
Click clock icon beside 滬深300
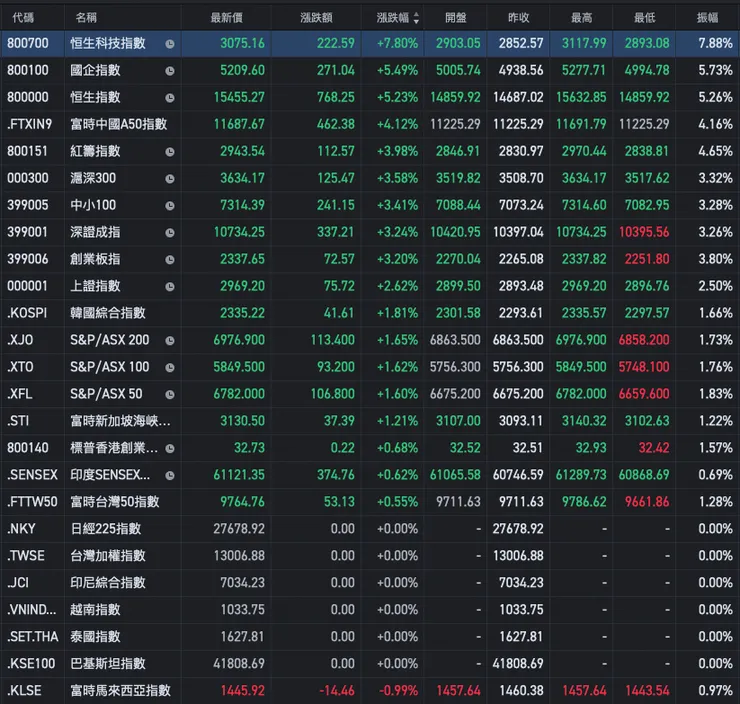coord(170,179)
